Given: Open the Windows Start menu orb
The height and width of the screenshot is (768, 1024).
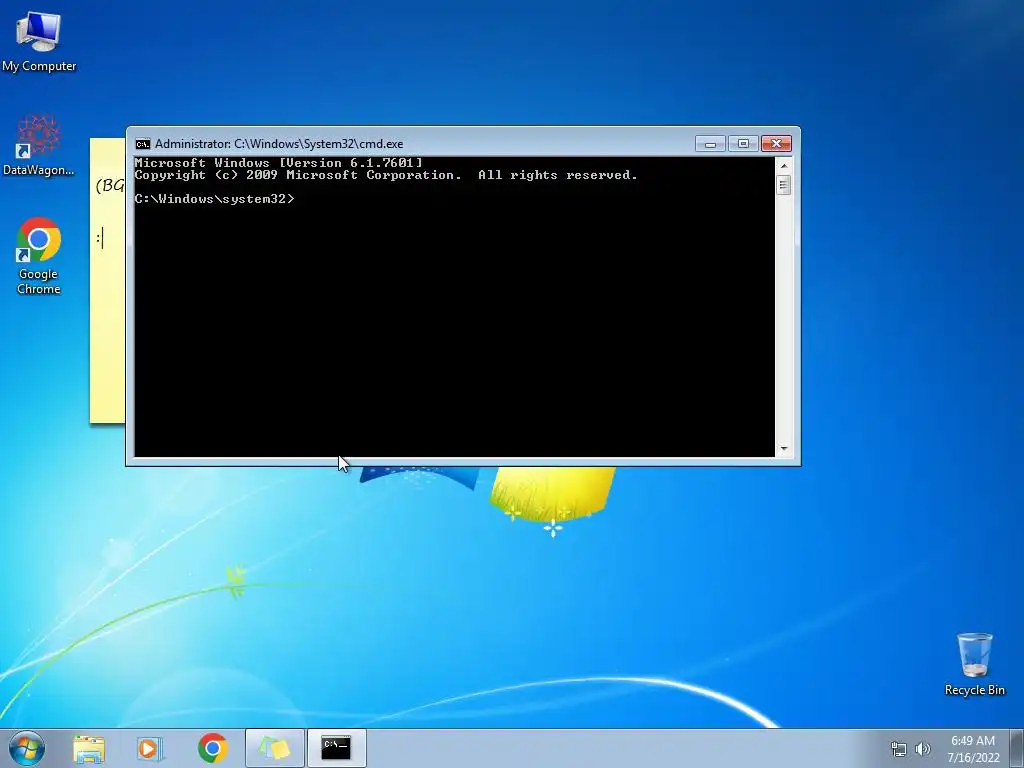Looking at the screenshot, I should (27, 748).
